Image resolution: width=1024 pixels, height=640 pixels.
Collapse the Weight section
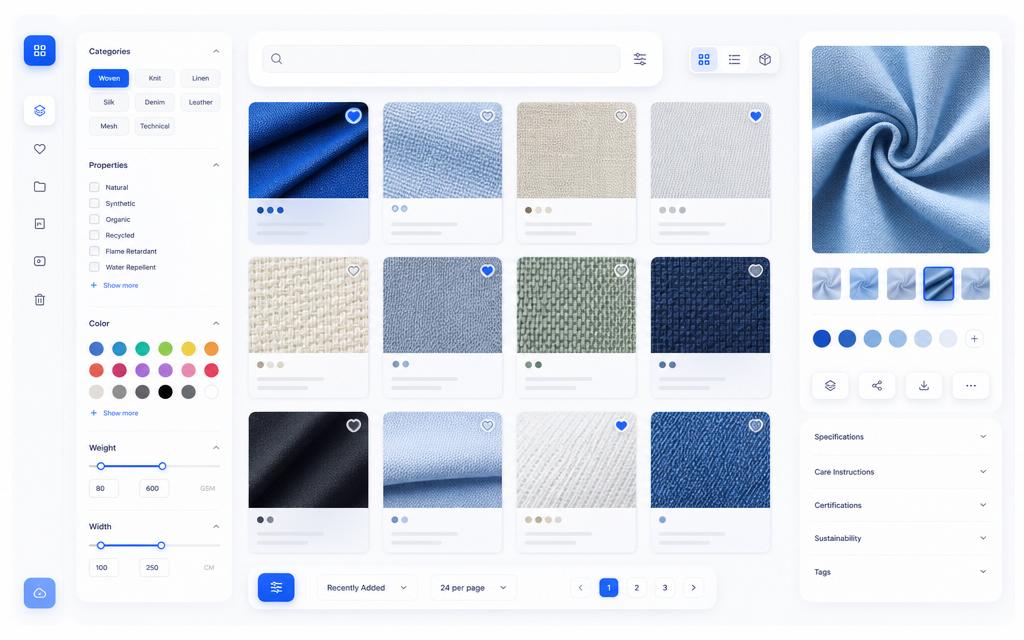click(216, 447)
